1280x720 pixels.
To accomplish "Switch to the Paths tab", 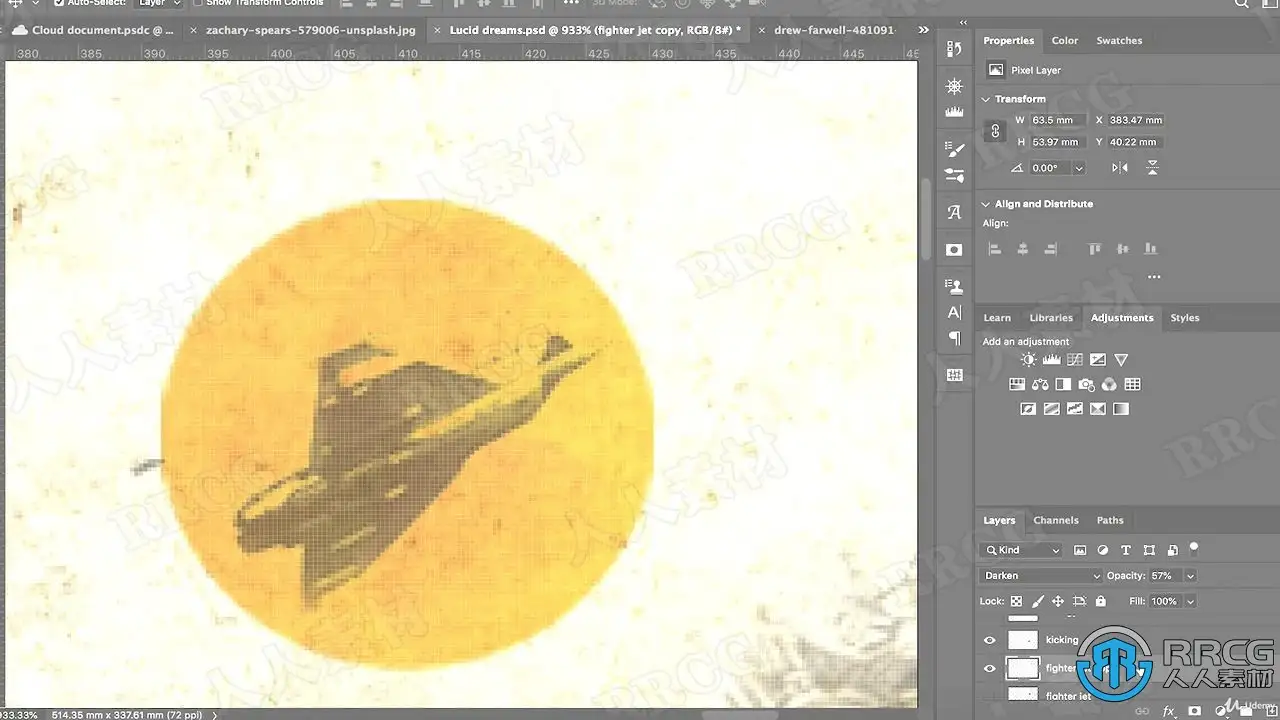I will [1110, 520].
